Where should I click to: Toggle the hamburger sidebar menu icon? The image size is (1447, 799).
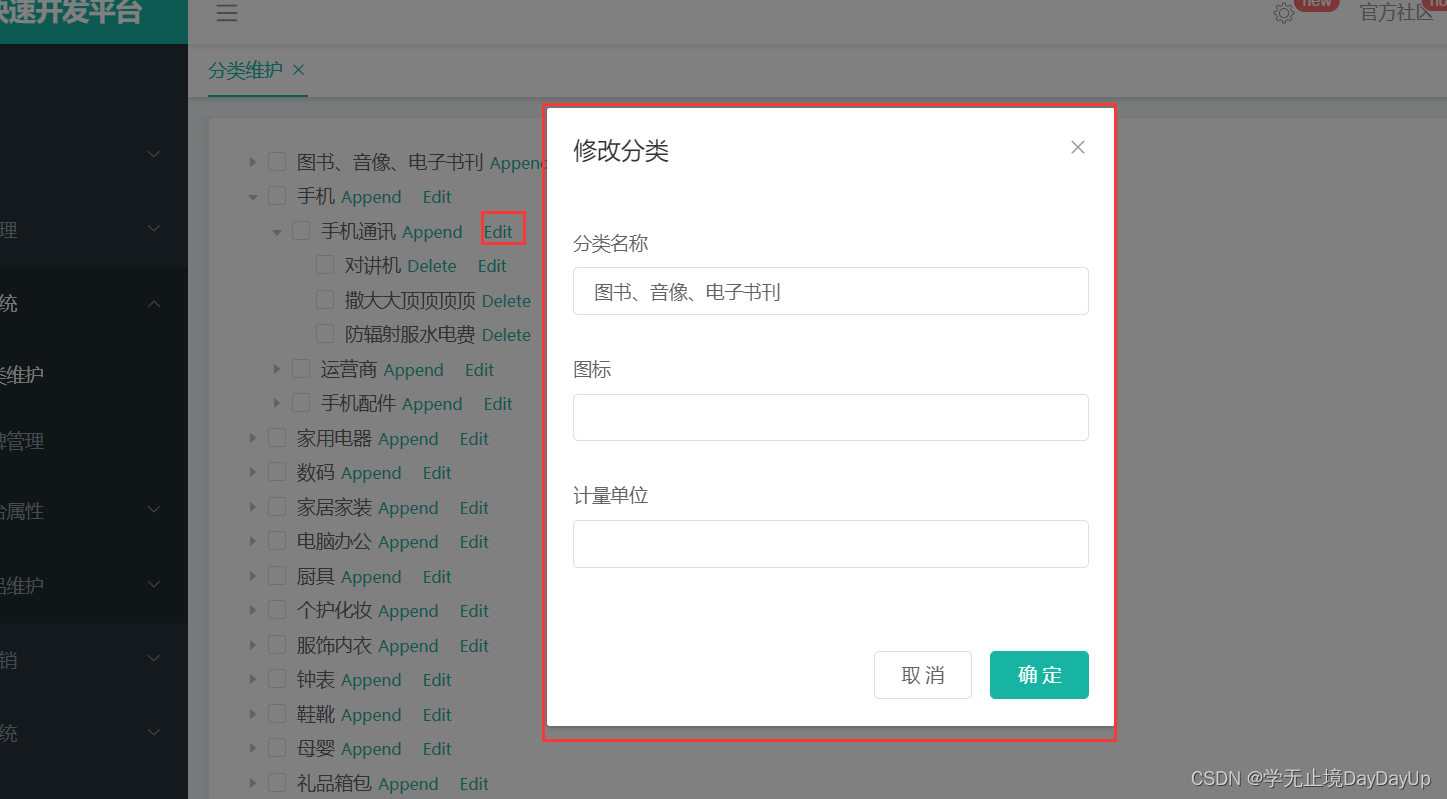227,13
